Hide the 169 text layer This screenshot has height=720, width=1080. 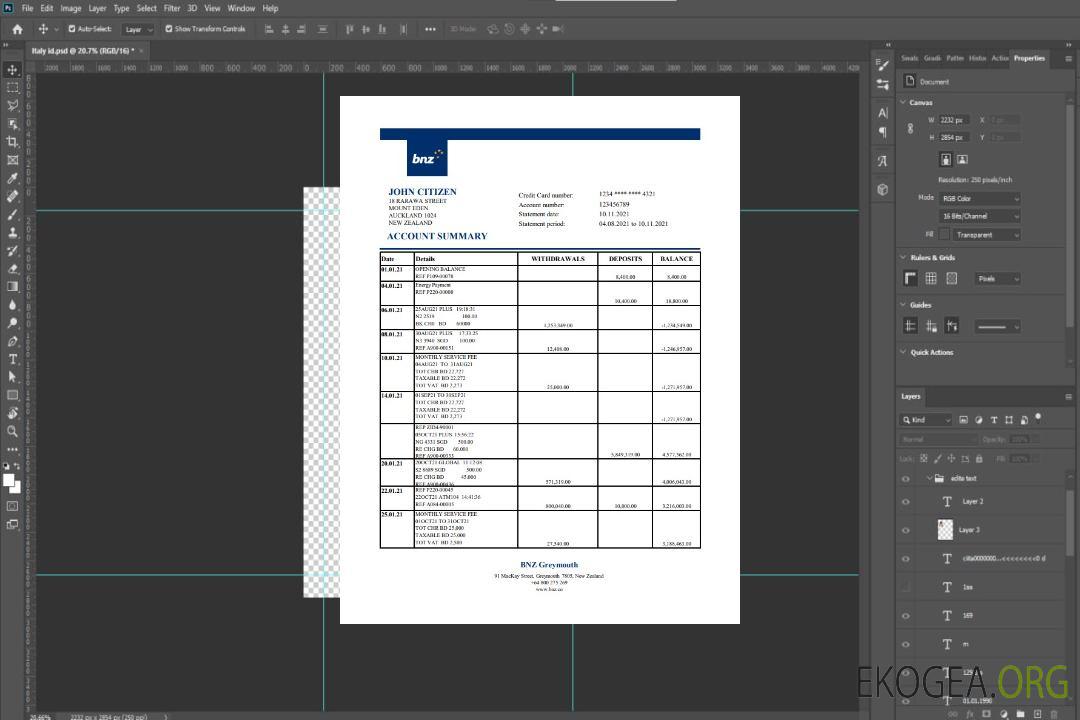tap(906, 616)
